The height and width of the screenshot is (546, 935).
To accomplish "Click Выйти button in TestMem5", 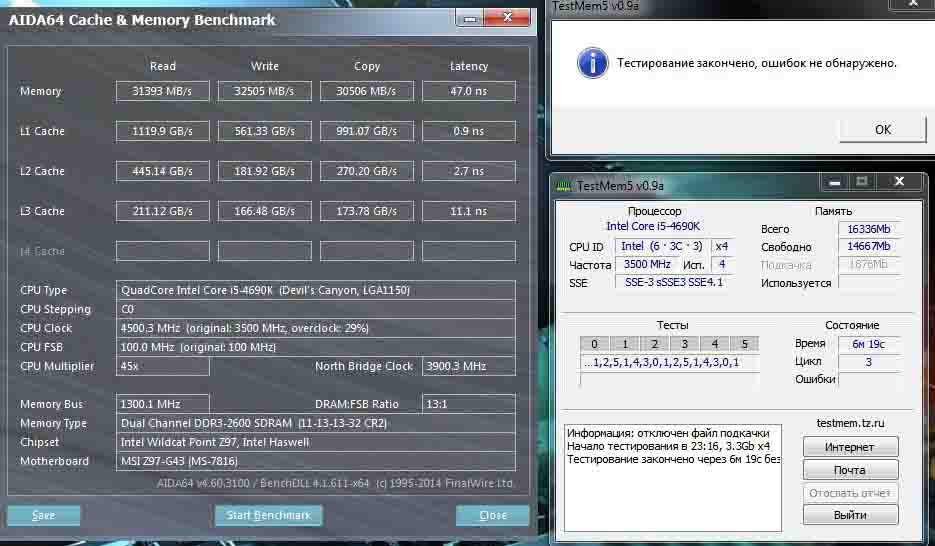I will pos(850,515).
